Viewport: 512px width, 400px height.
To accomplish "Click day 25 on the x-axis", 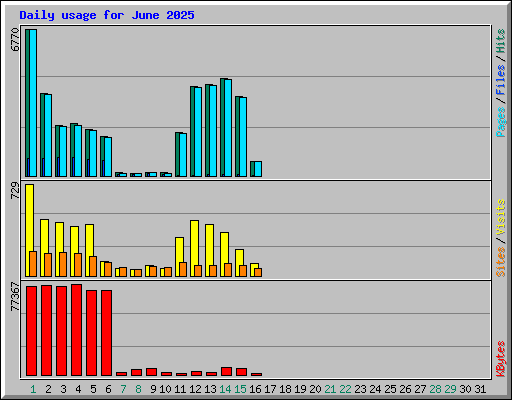I will 390,389.
